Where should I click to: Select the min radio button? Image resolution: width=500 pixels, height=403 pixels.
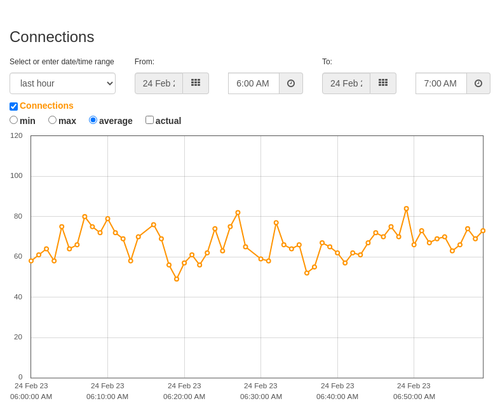tap(14, 120)
